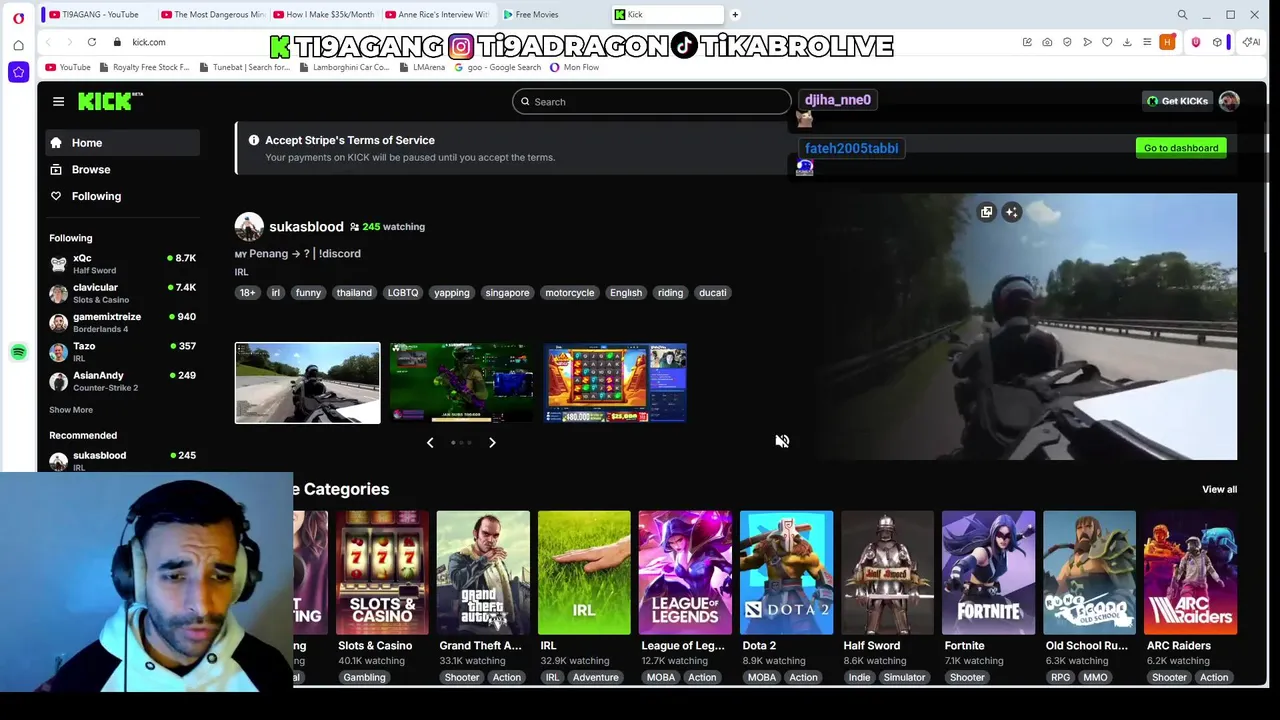
Task: Open the YouTube bookmark
Action: pos(68,68)
